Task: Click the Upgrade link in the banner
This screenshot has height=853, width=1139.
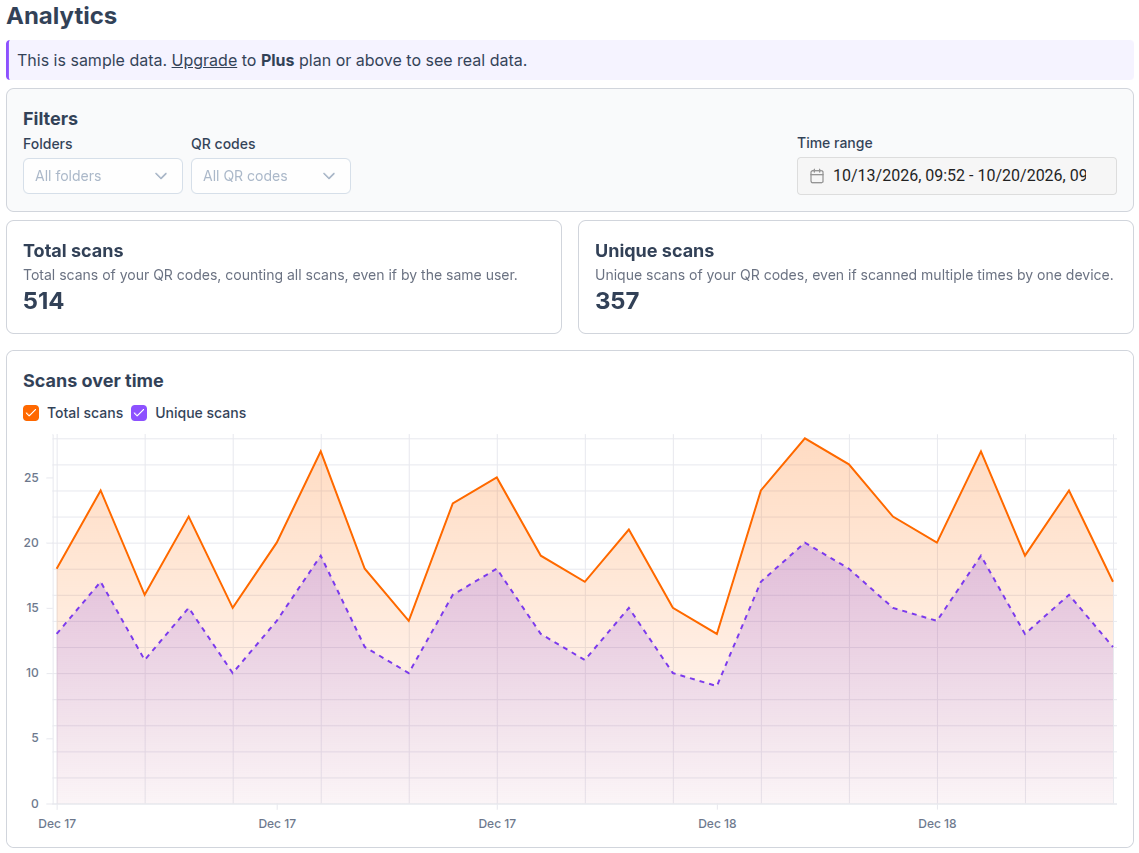Action: [204, 60]
